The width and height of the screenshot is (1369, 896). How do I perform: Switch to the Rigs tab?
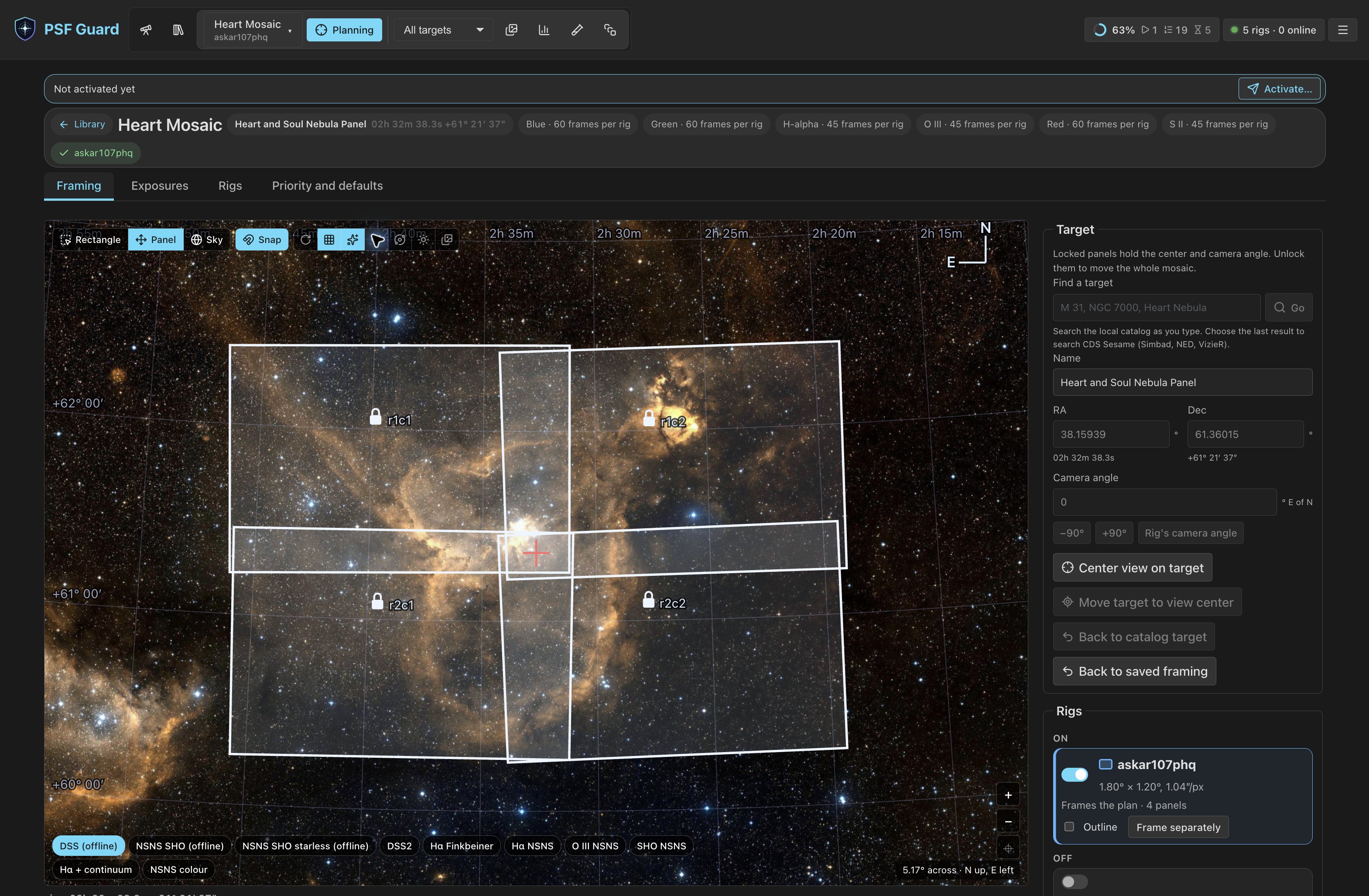pos(230,186)
